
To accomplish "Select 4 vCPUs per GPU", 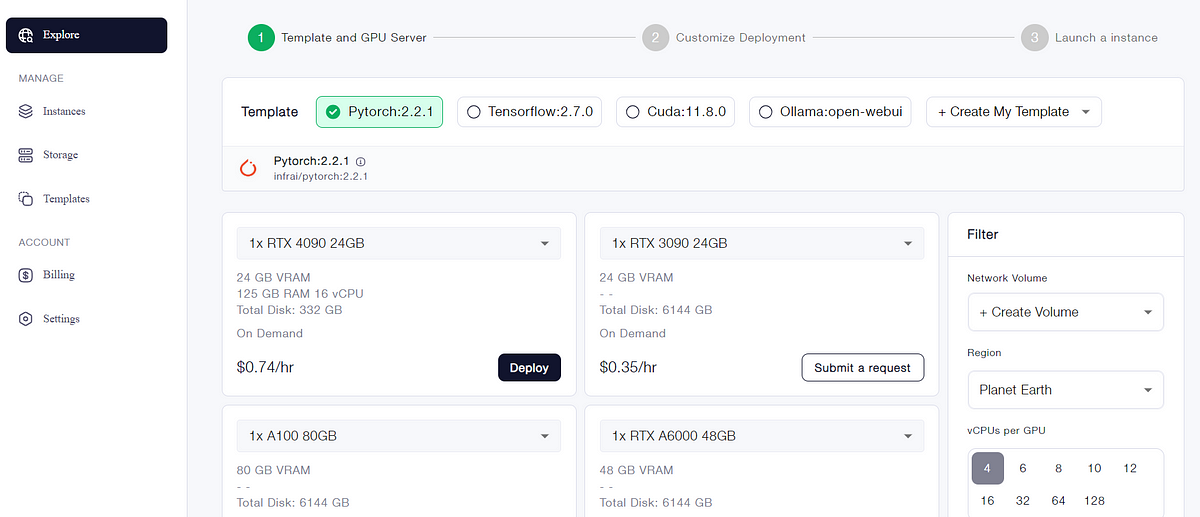I will [987, 468].
